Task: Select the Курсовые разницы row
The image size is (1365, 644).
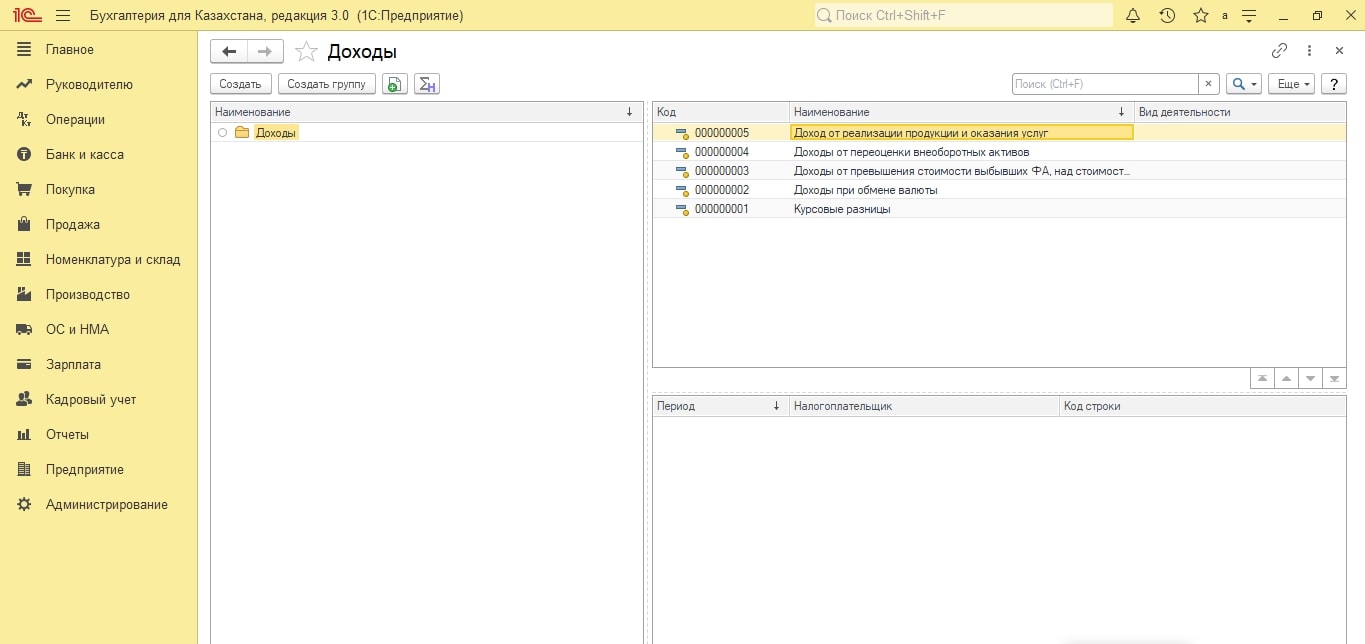Action: 841,209
